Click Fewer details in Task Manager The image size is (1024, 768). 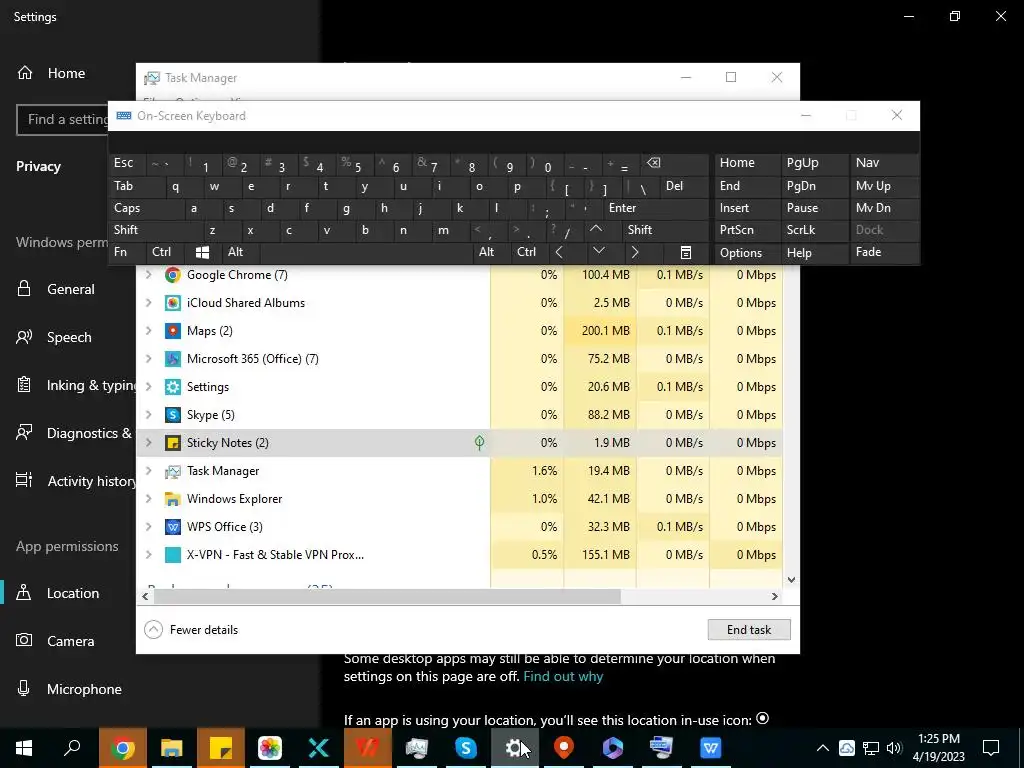(x=191, y=630)
